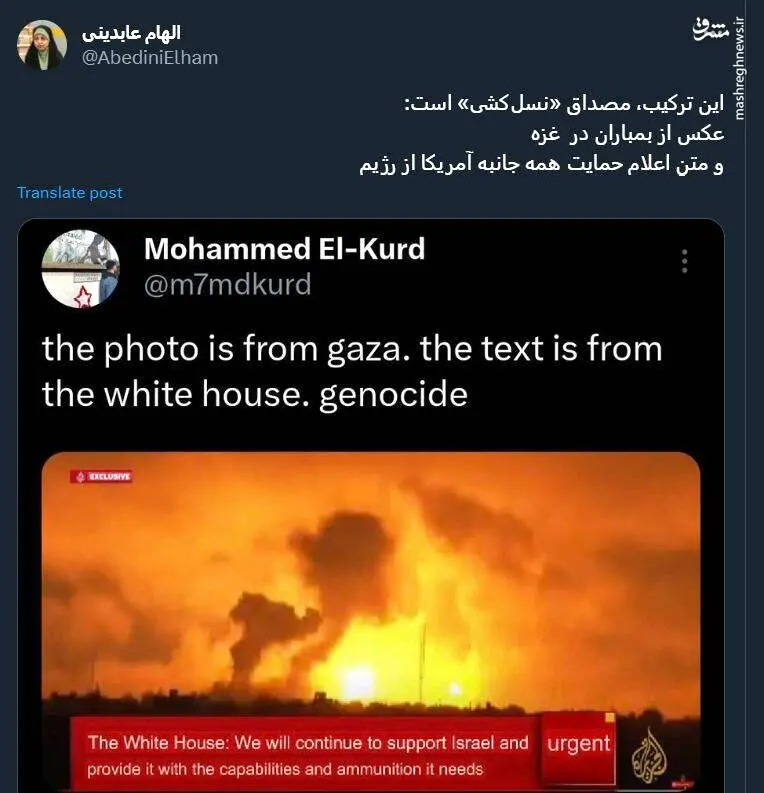Open the three-dot menu on quoted tweet
The image size is (764, 793).
coord(685,261)
